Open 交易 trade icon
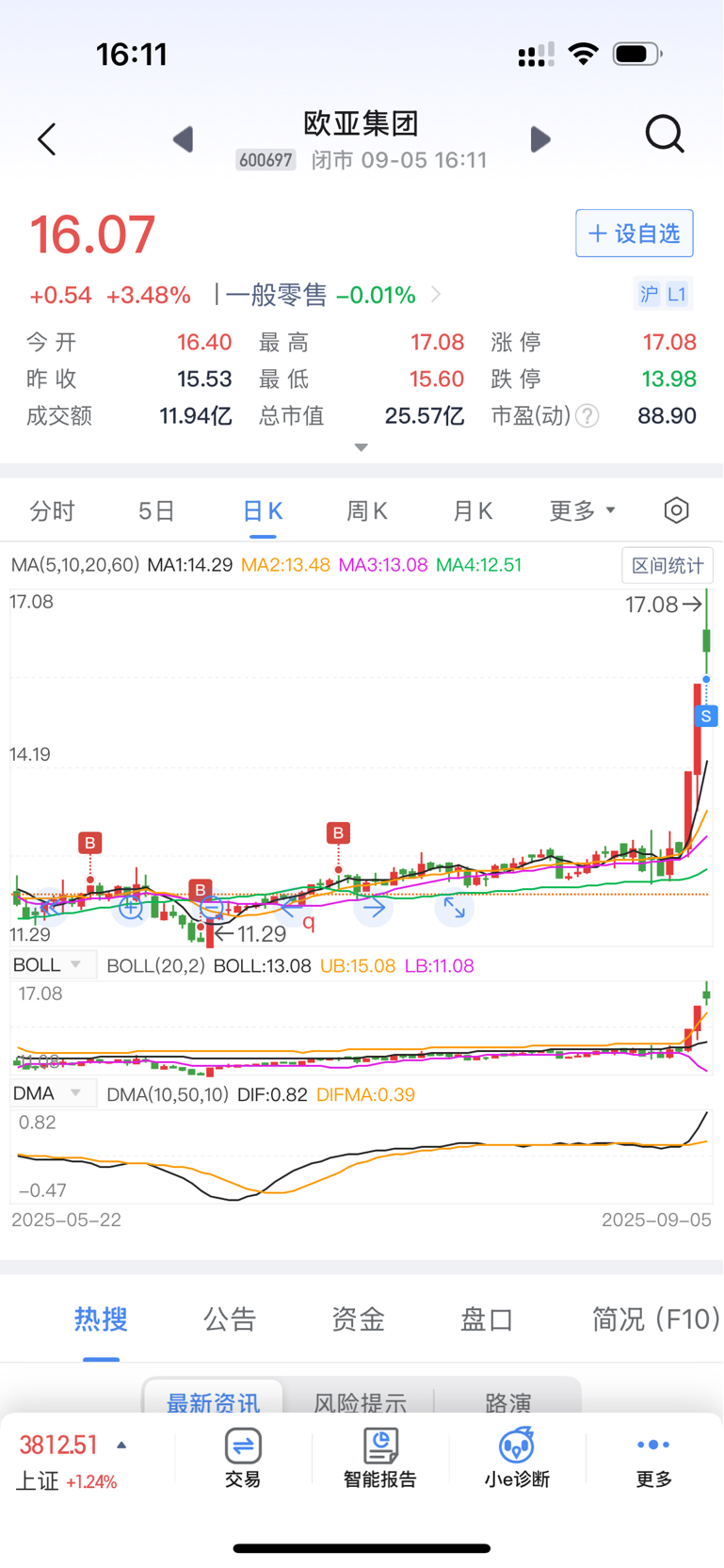This screenshot has height=1568, width=724. tap(243, 1458)
